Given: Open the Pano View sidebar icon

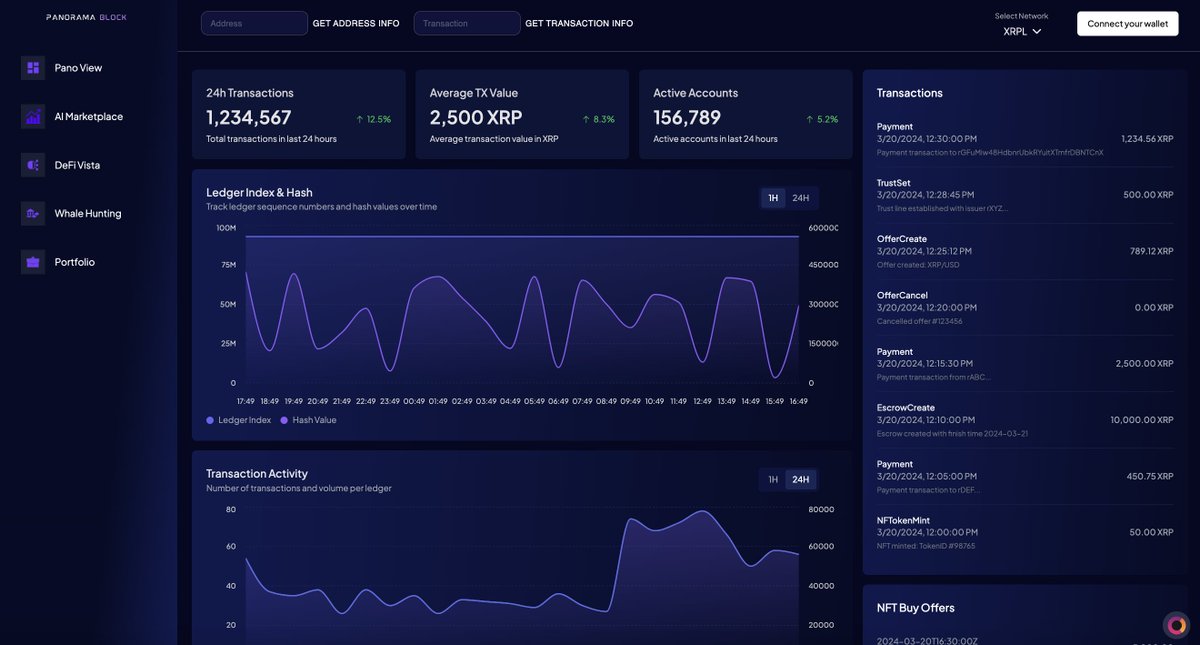Looking at the screenshot, I should (x=33, y=68).
